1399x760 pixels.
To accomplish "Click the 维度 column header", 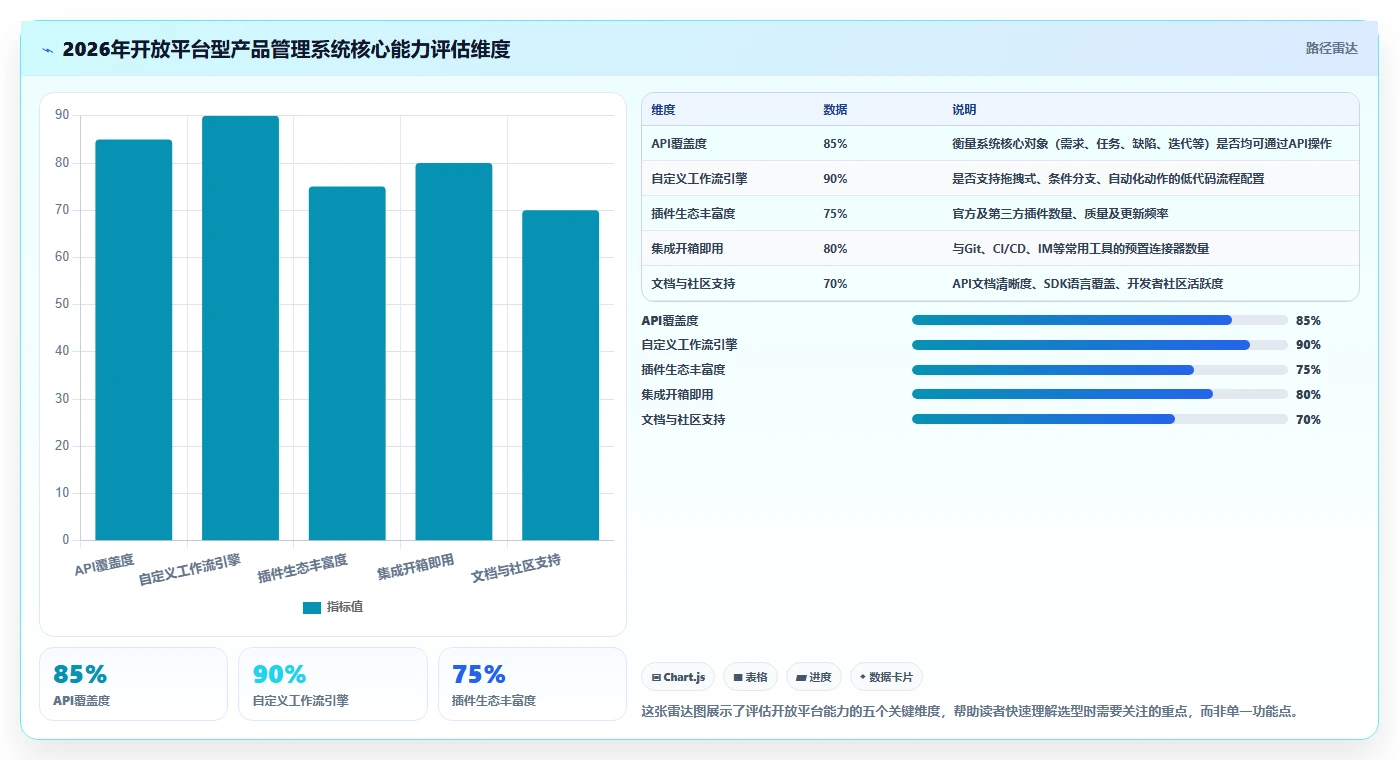I will (663, 109).
